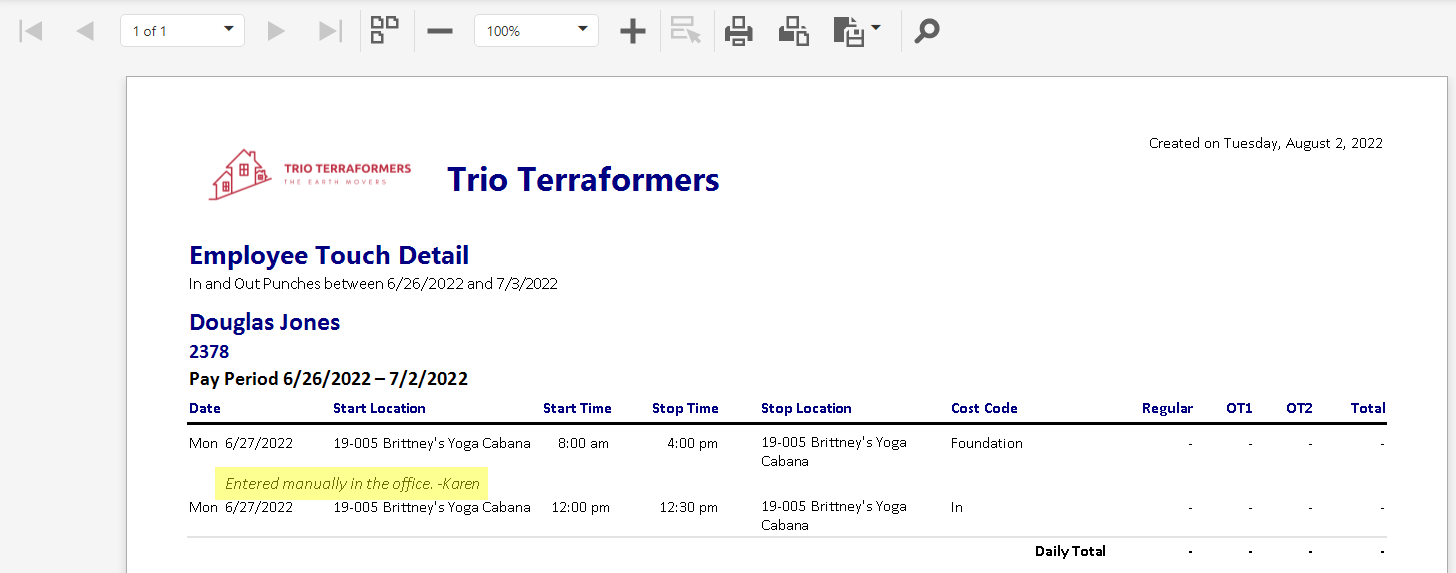Image resolution: width=1456 pixels, height=573 pixels.
Task: Zoom out with the minus button
Action: point(440,31)
